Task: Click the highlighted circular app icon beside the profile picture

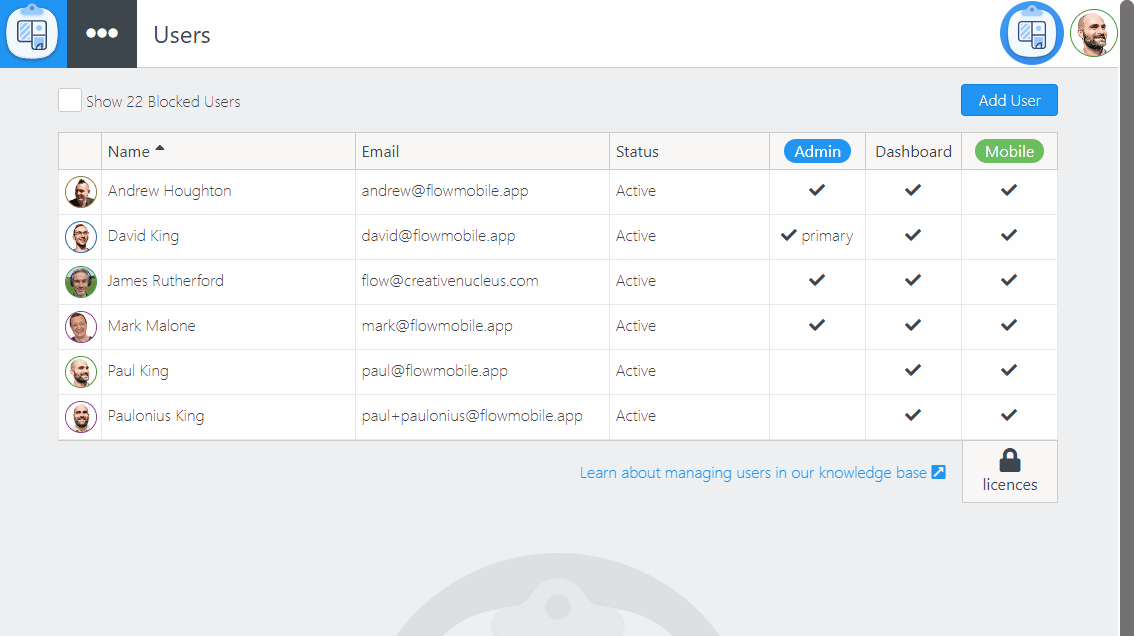Action: tap(1031, 33)
